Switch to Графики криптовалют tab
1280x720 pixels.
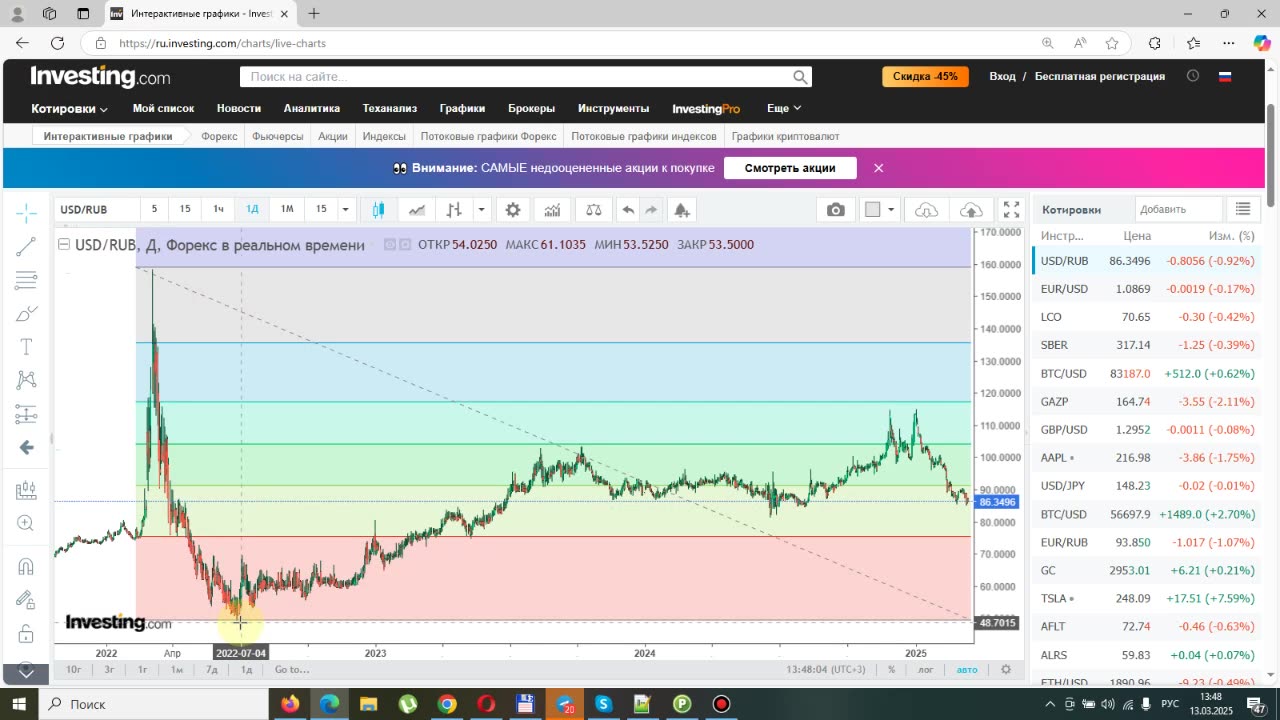(785, 136)
